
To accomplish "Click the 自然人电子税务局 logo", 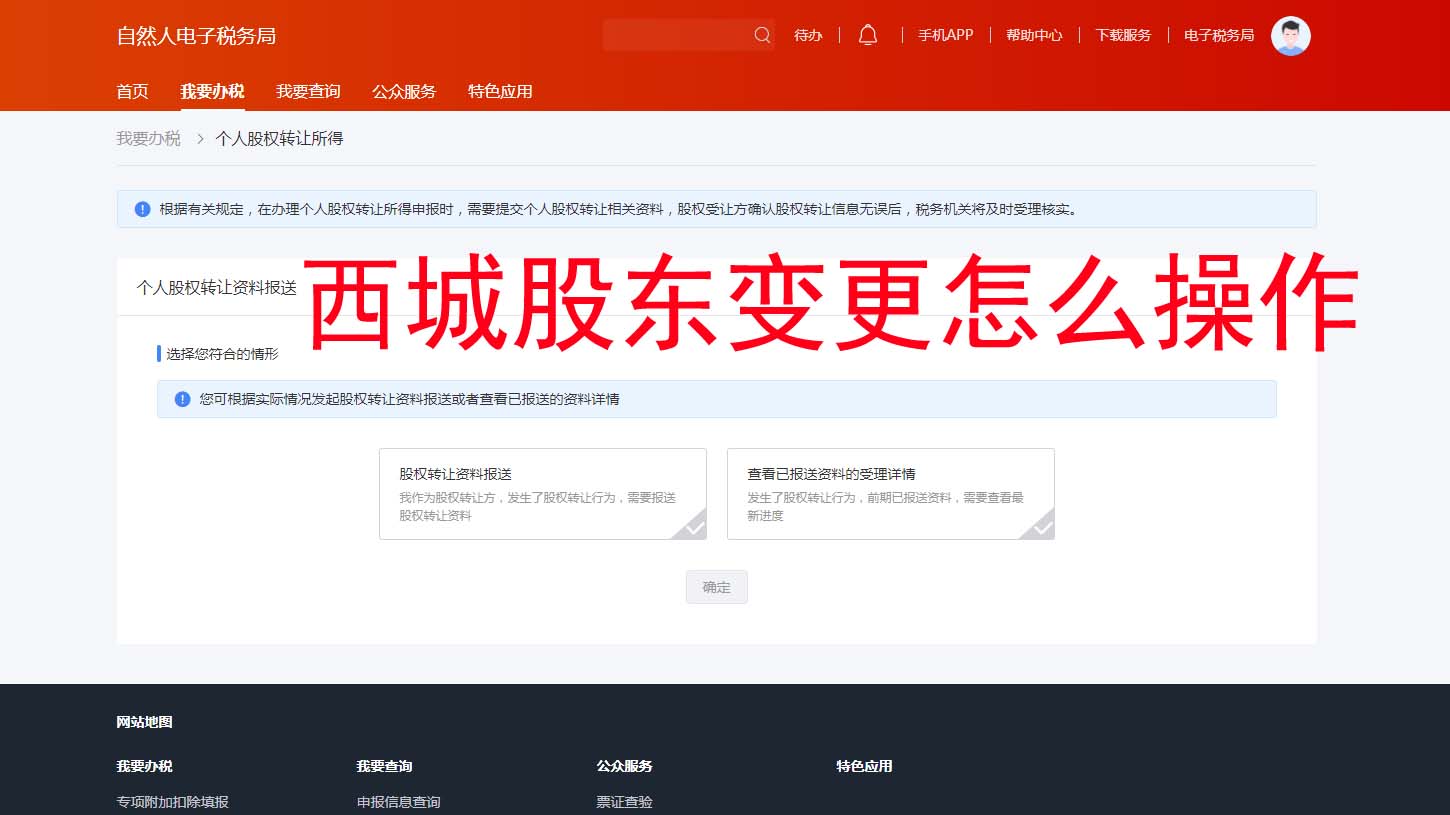I will [196, 35].
